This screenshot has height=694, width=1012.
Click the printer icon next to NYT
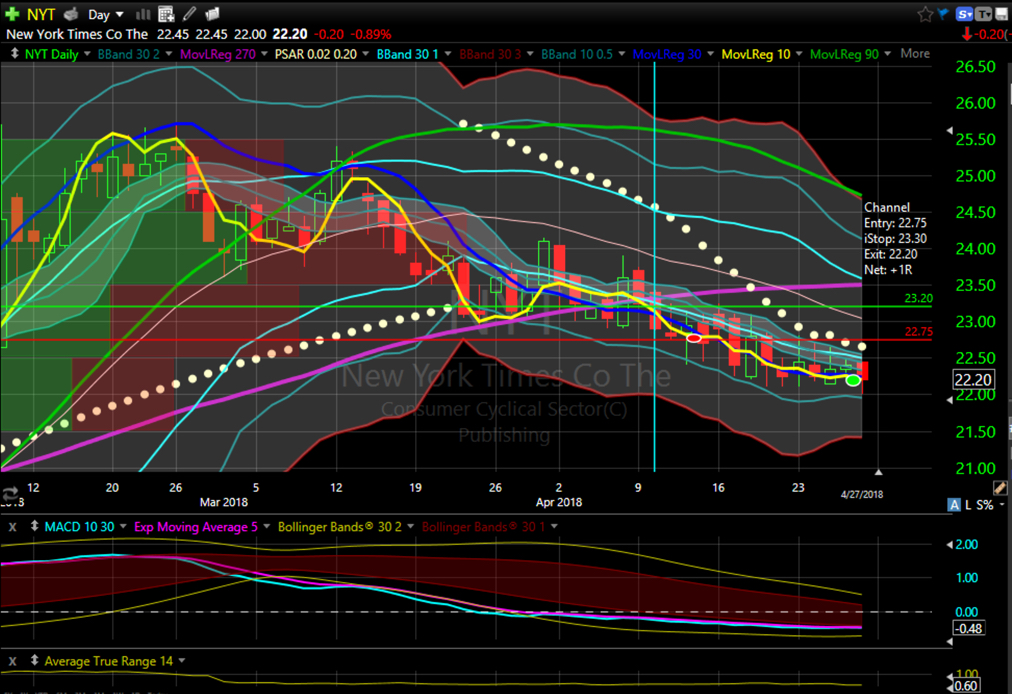72,14
